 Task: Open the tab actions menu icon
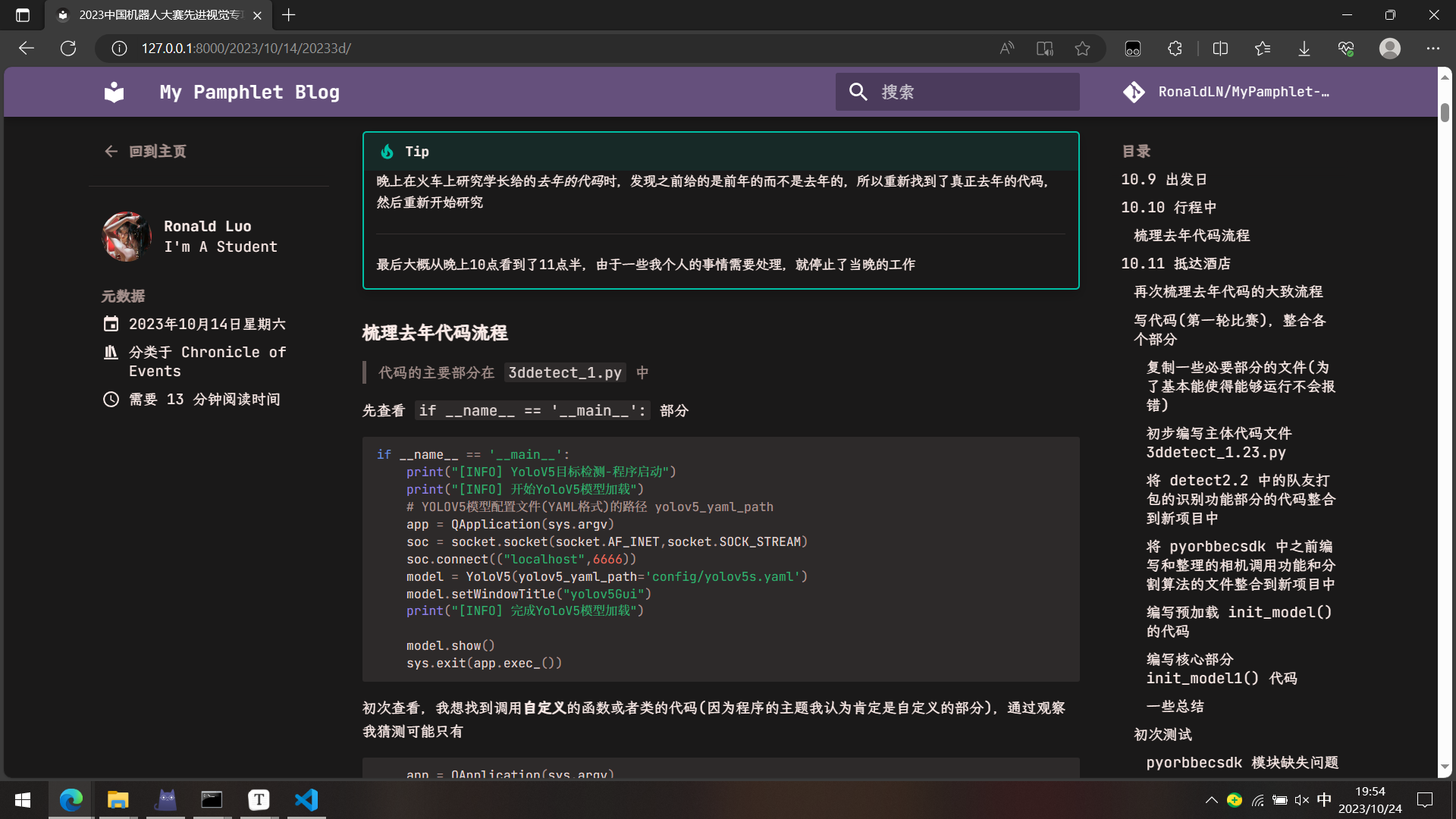point(23,15)
